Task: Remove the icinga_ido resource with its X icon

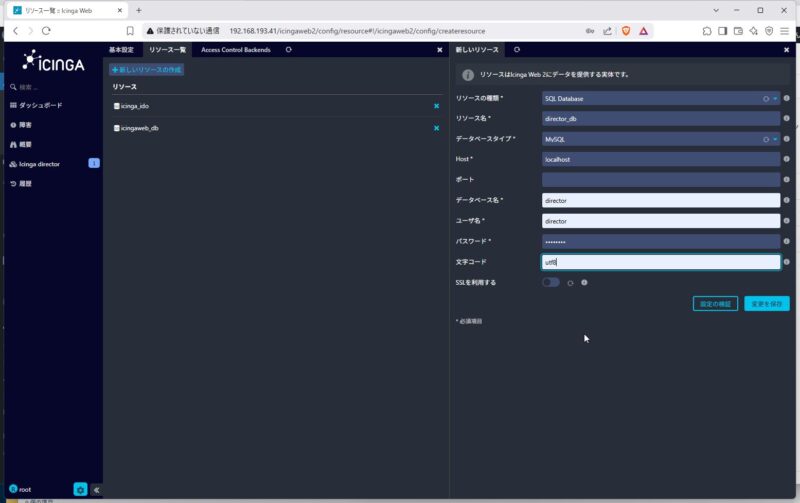Action: (436, 106)
